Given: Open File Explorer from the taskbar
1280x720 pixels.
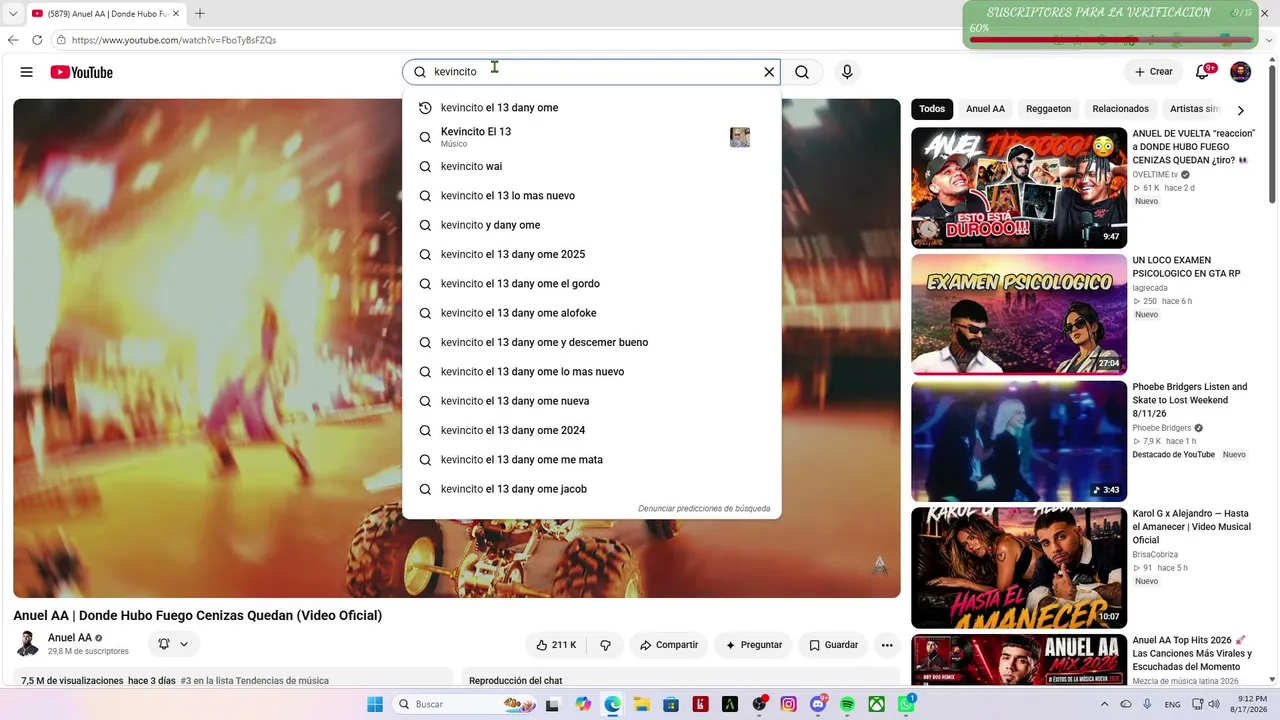Looking at the screenshot, I should [641, 704].
